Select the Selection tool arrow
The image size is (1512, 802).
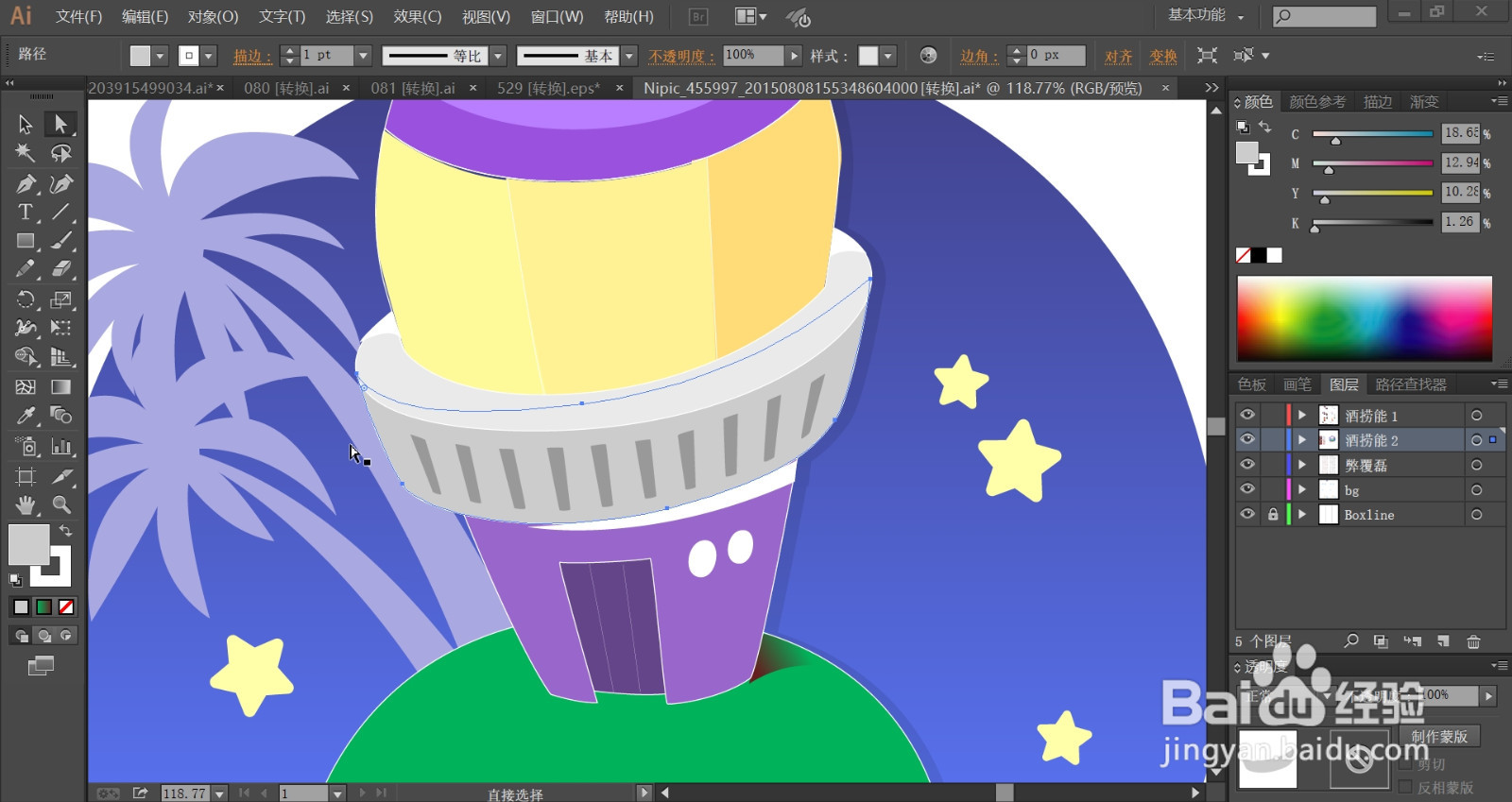(x=26, y=124)
